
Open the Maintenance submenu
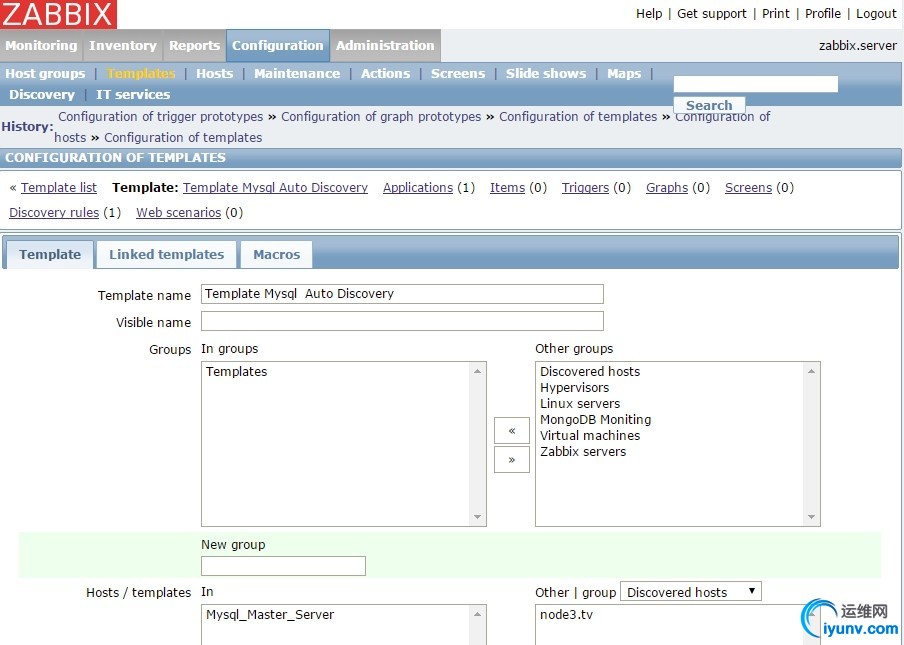pos(297,74)
